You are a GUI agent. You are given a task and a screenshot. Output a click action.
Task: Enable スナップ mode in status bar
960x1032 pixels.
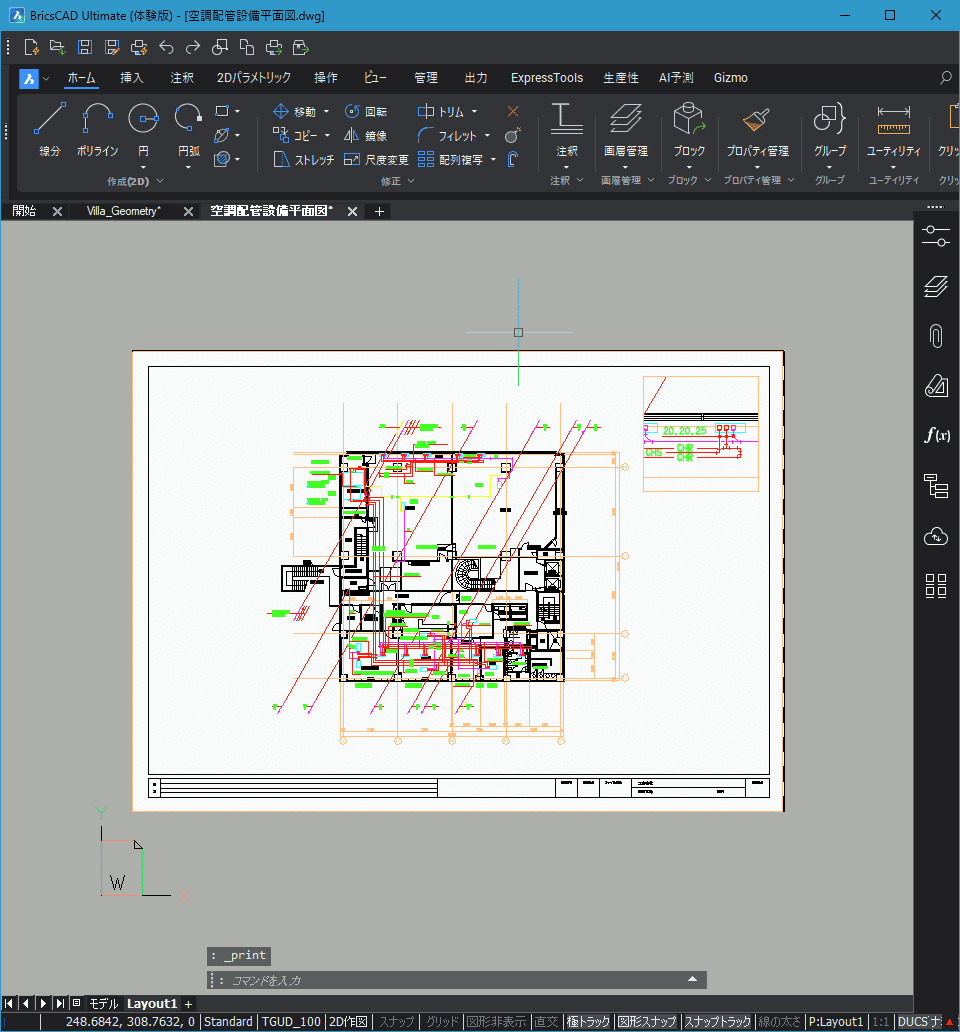[x=395, y=1021]
